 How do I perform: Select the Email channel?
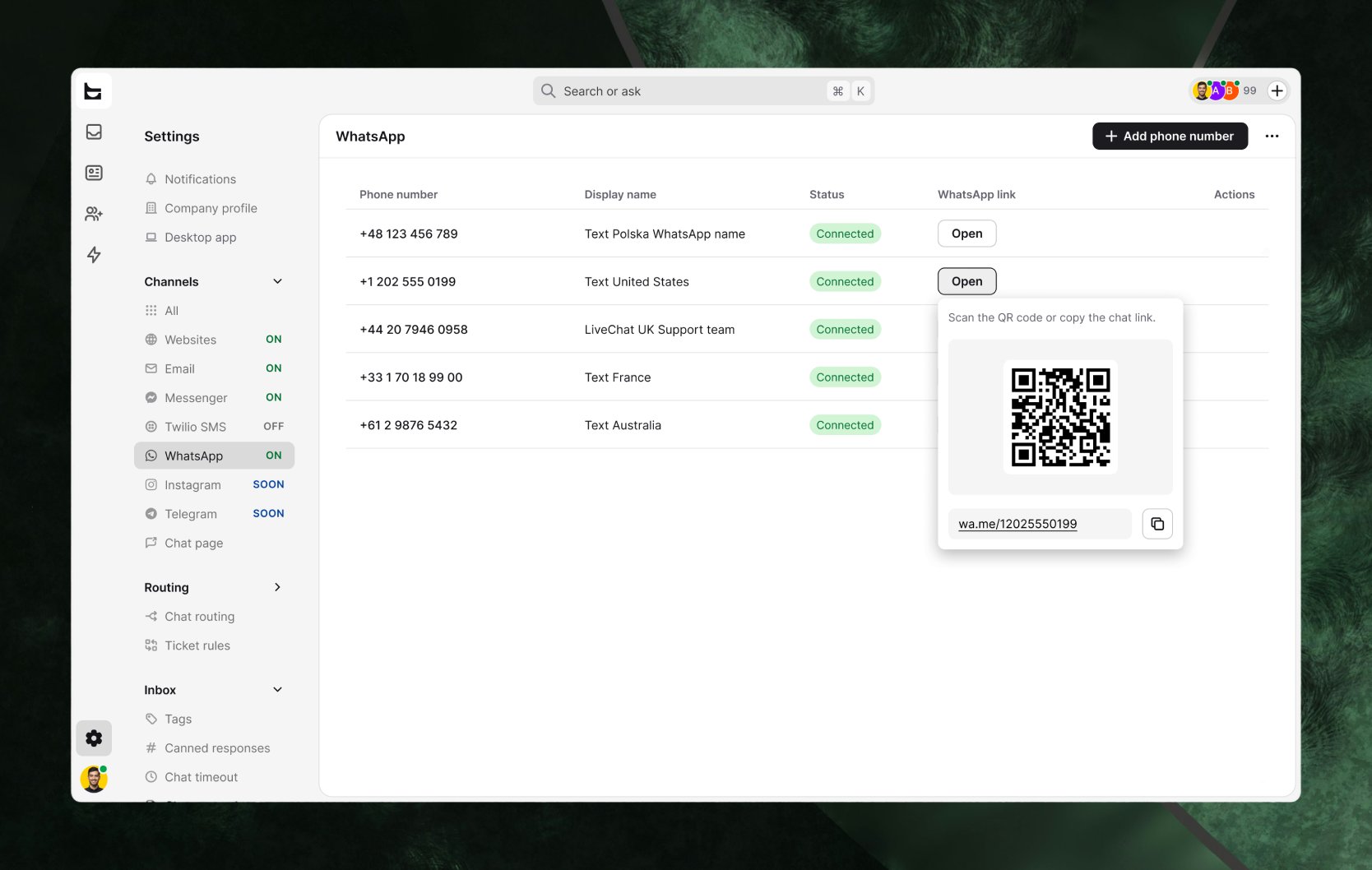[x=214, y=368]
